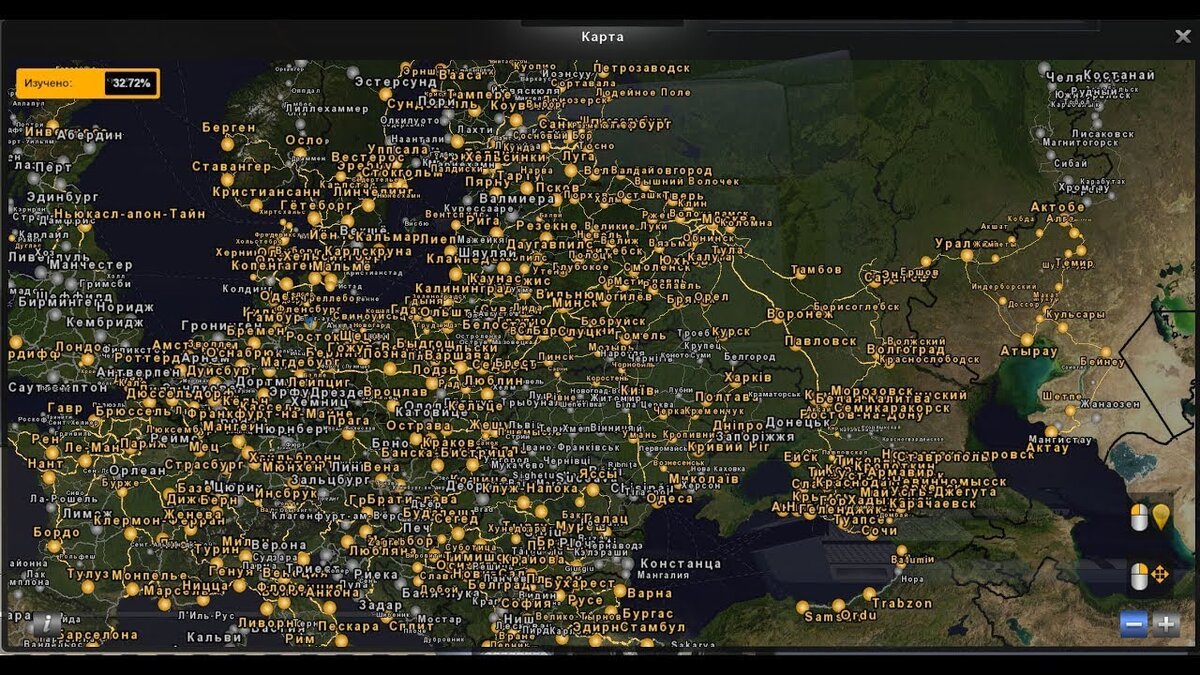
Task: Select the city label 'Белгород'
Action: [x=749, y=355]
